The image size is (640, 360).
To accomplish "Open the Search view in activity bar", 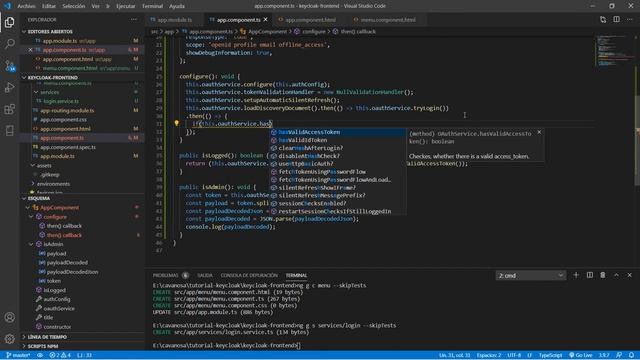I will click(x=9, y=44).
